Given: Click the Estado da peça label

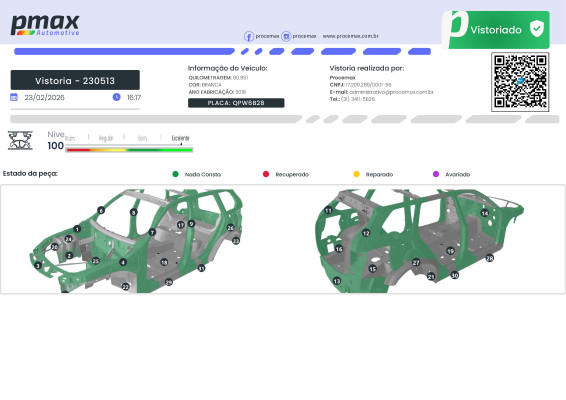Looking at the screenshot, I should [30, 174].
